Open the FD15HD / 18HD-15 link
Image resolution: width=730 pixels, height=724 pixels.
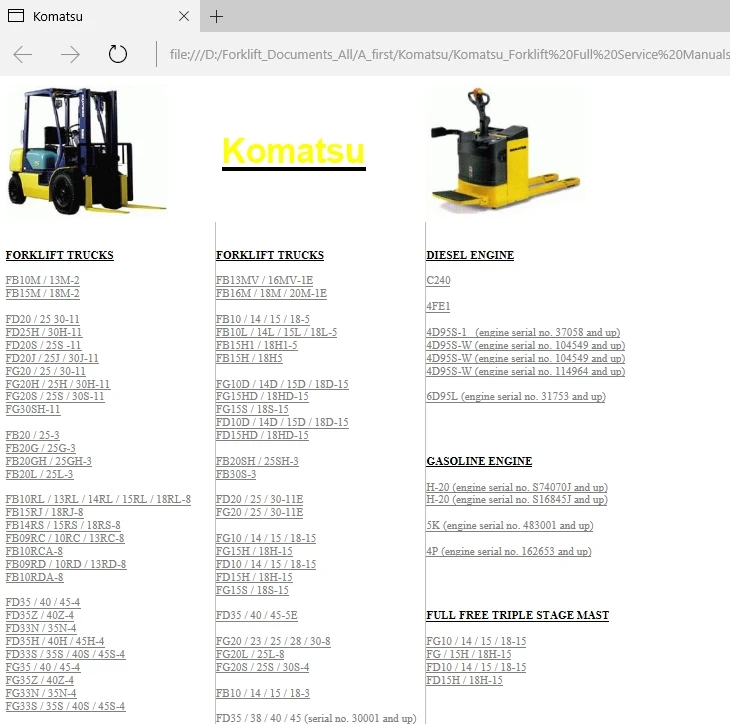[262, 435]
